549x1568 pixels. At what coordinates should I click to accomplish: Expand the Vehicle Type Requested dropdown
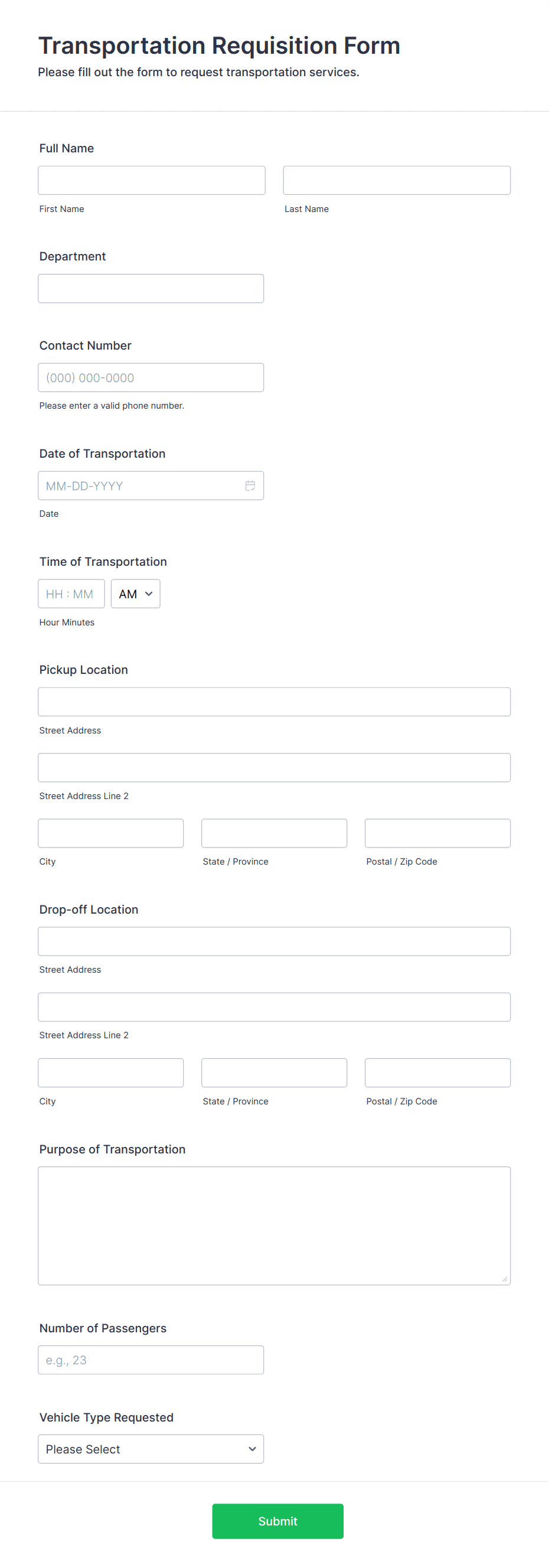pos(151,1449)
